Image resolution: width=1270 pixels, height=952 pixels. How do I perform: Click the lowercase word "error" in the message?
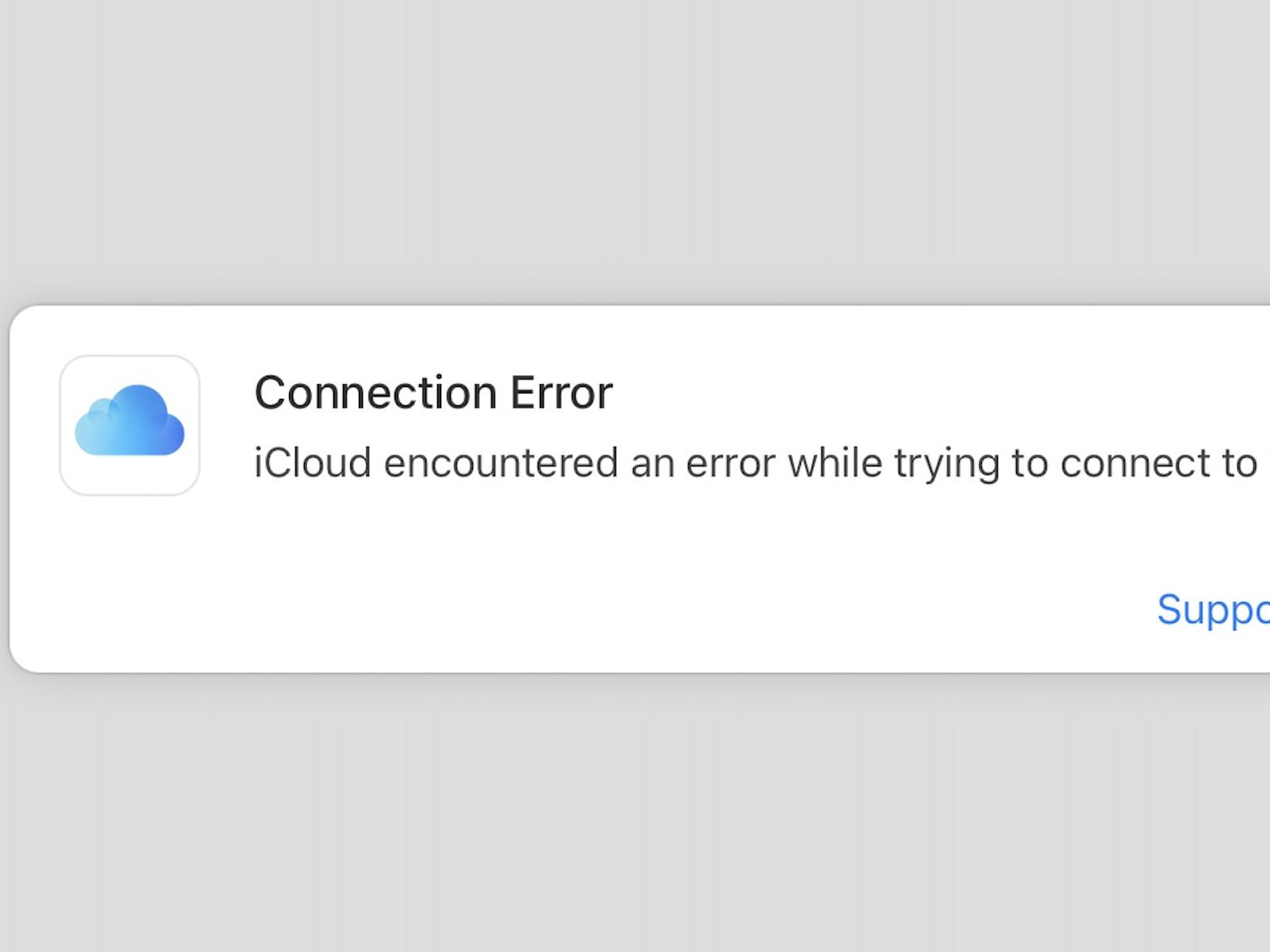[x=730, y=464]
